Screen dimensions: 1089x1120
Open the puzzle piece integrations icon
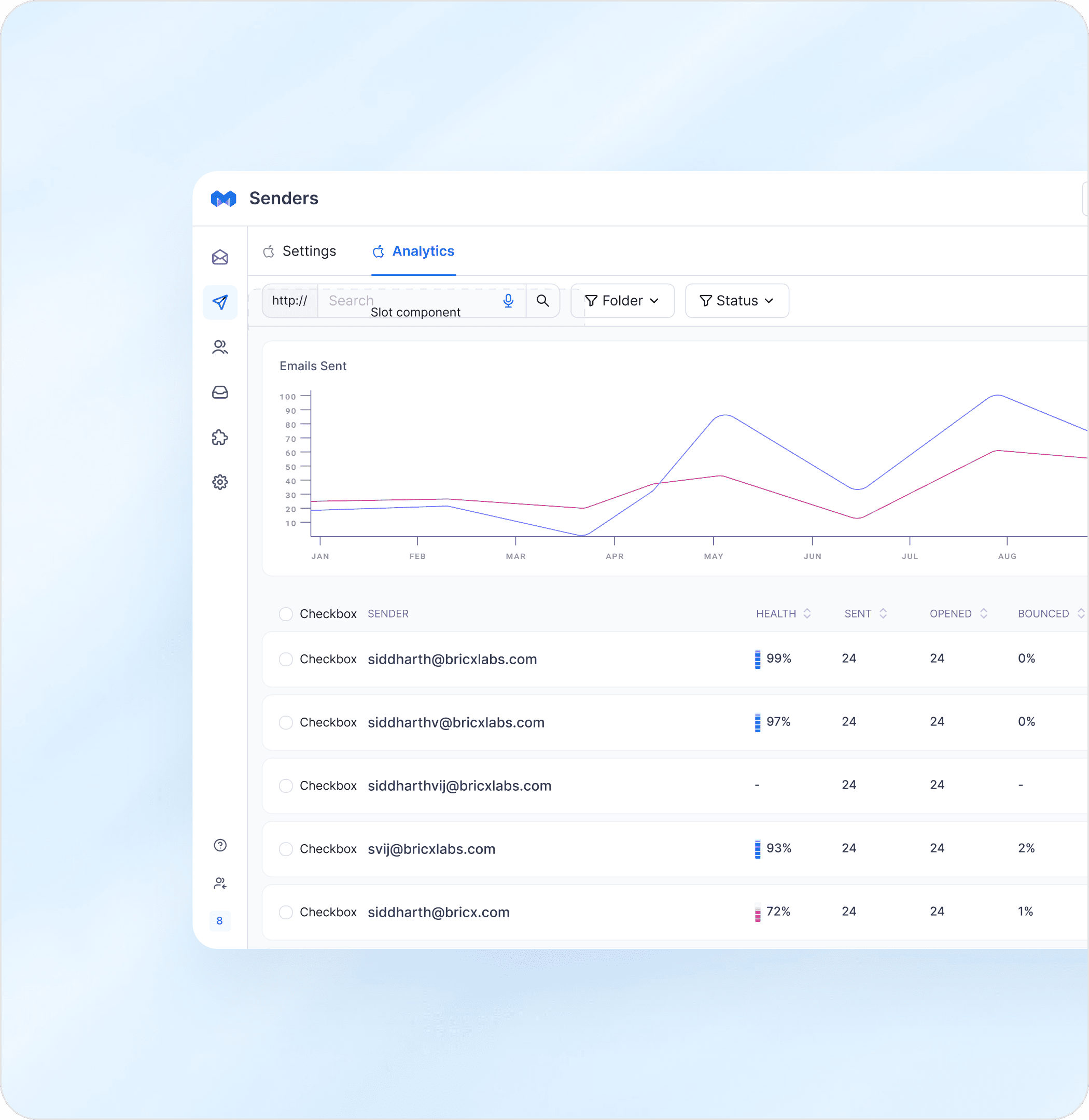220,438
